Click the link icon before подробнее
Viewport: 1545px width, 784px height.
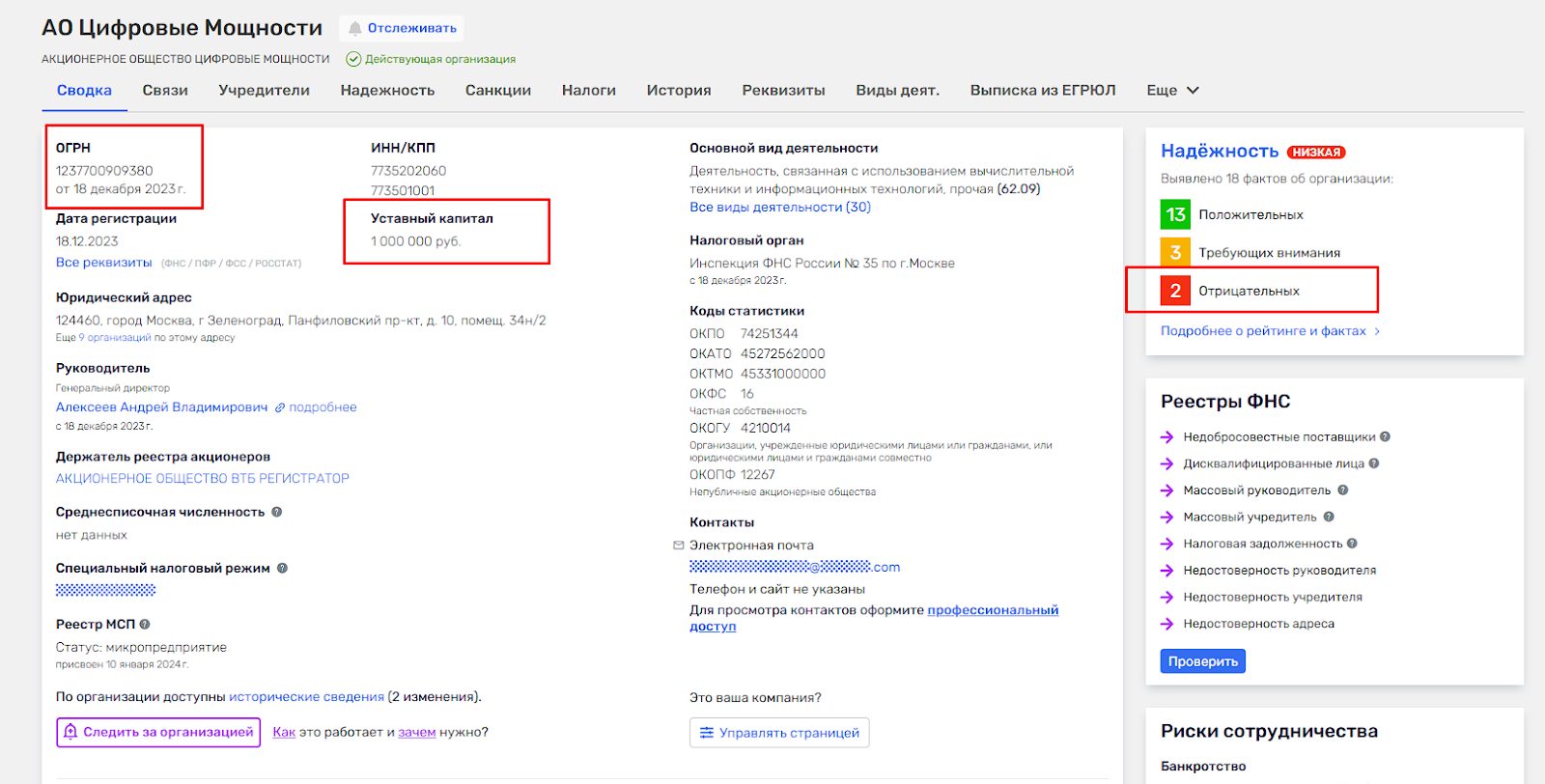280,407
